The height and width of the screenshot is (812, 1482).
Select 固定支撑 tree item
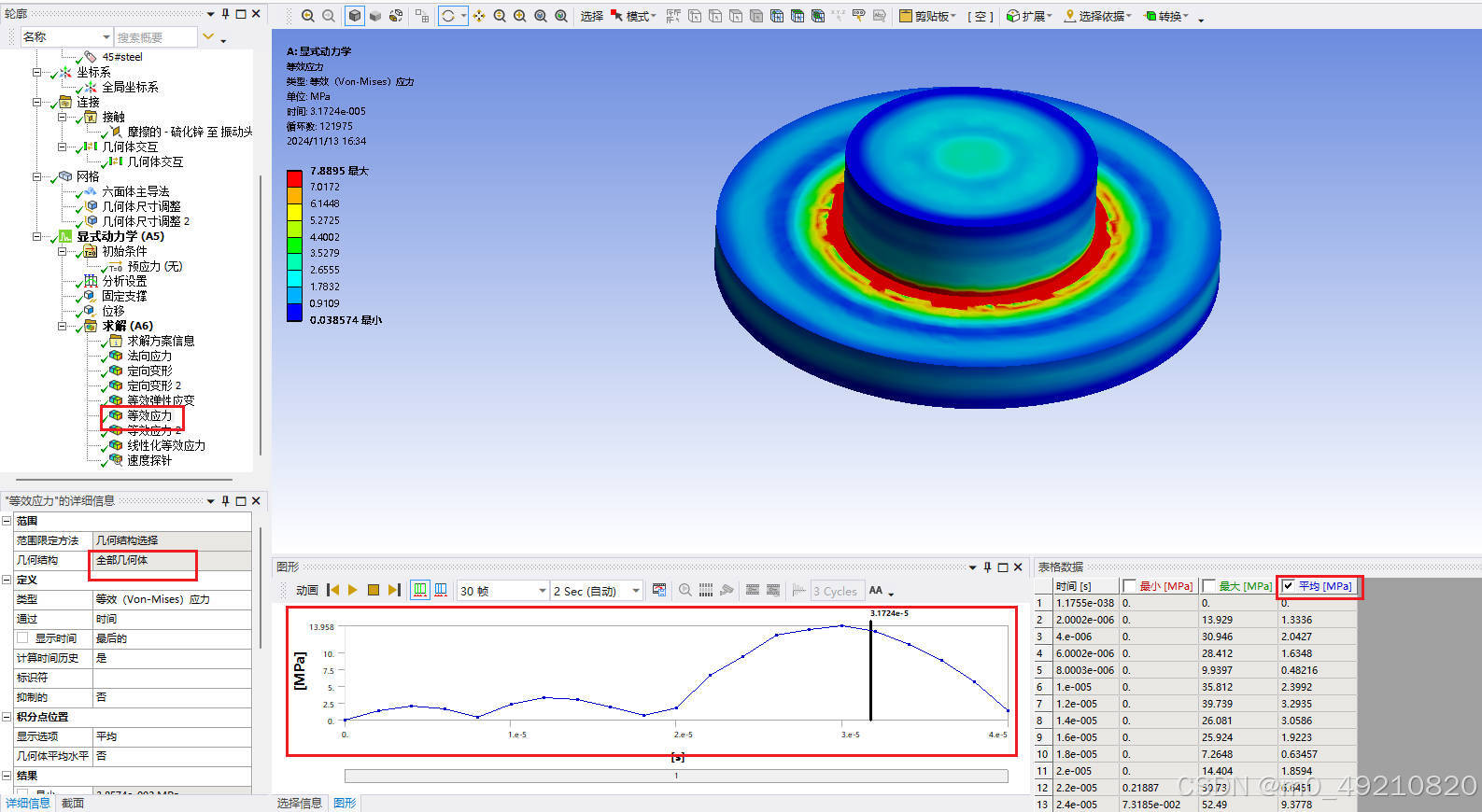pos(124,296)
